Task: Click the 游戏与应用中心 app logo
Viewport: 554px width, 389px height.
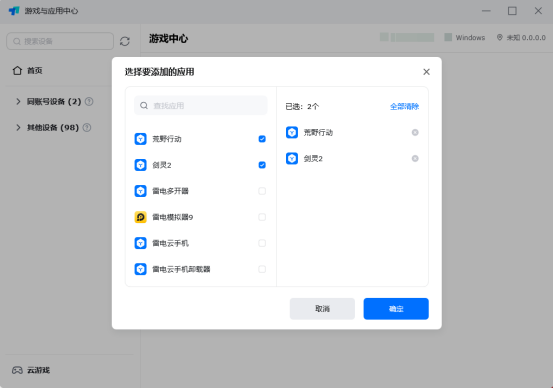Action: pos(14,11)
